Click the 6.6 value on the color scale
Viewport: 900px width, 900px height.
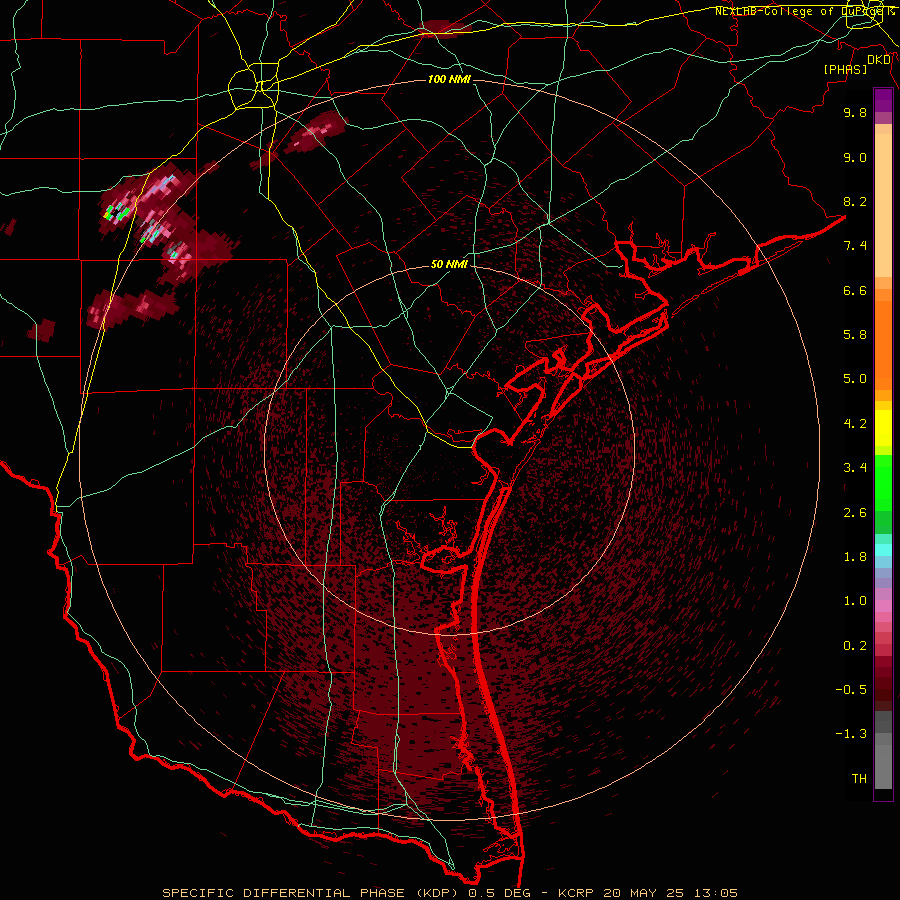[855, 290]
